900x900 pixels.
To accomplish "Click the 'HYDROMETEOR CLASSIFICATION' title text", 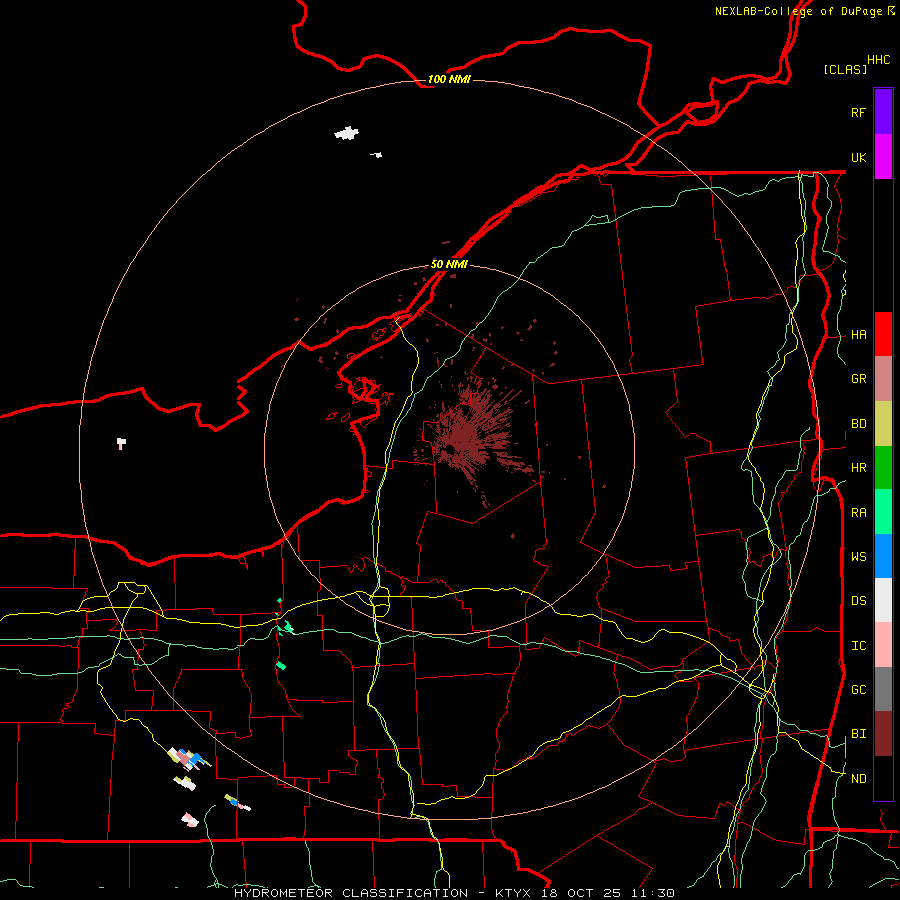I will tap(351, 893).
